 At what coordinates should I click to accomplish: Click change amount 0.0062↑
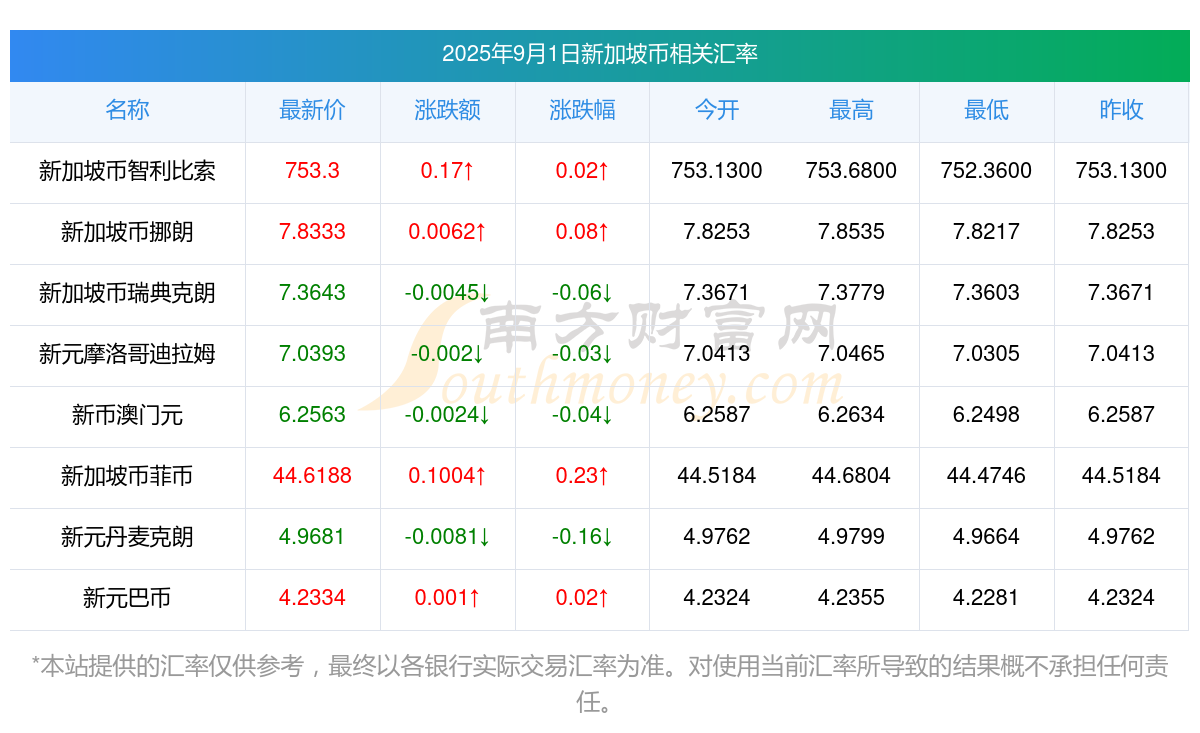(447, 232)
